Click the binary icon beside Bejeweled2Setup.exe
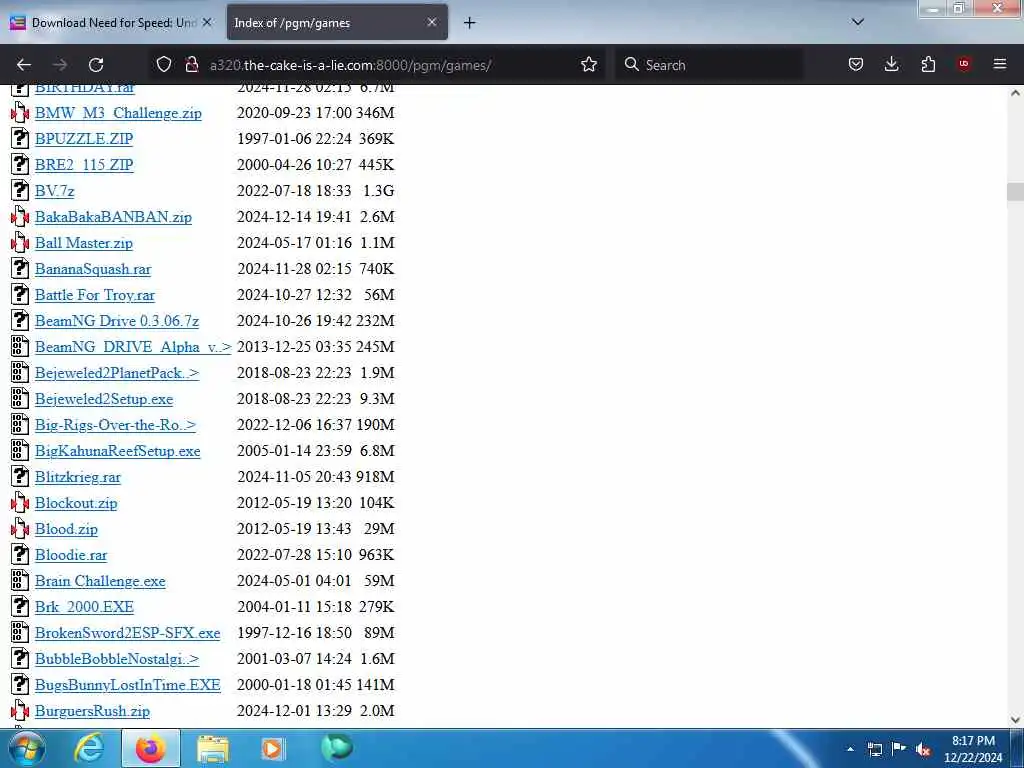The image size is (1024, 768). tap(20, 398)
